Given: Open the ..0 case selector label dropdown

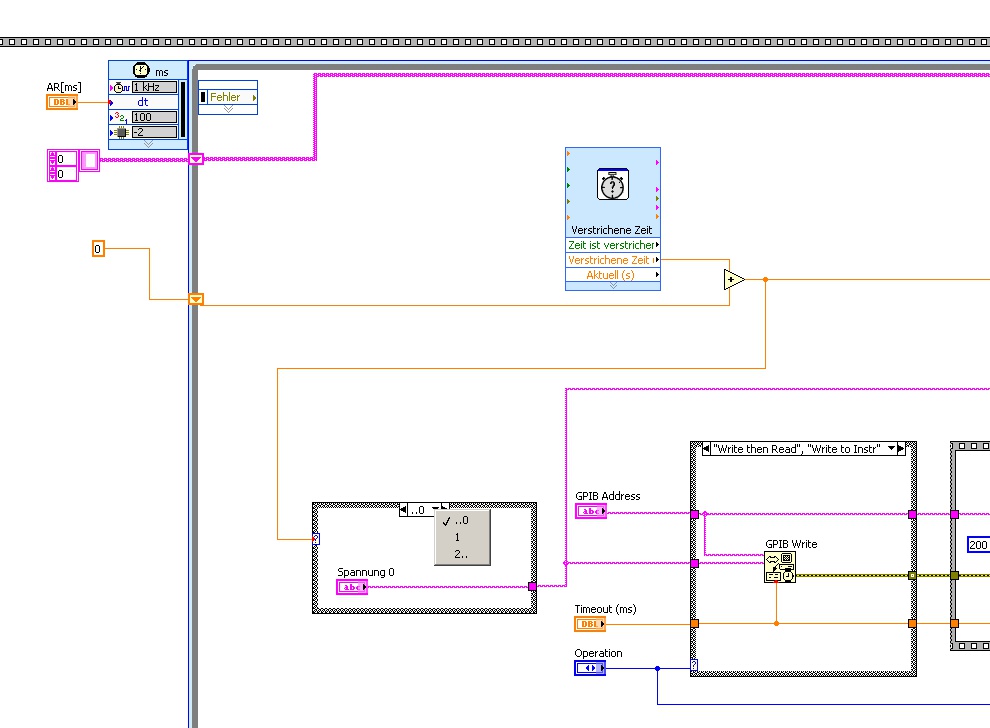Looking at the screenshot, I should point(435,509).
